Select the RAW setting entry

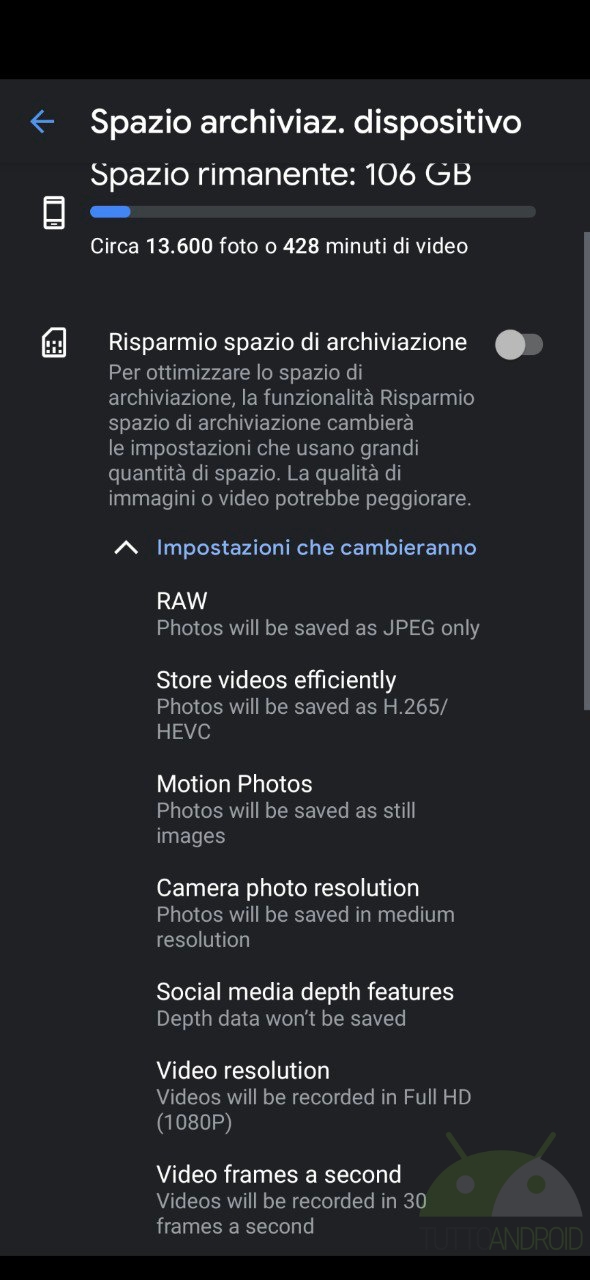[318, 614]
